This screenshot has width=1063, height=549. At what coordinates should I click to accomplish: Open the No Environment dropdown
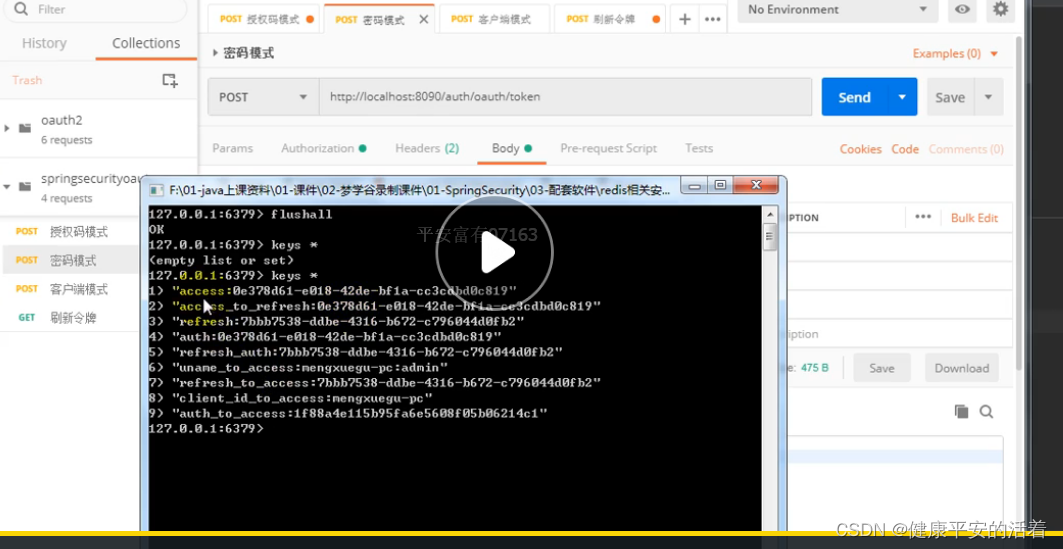click(x=838, y=9)
